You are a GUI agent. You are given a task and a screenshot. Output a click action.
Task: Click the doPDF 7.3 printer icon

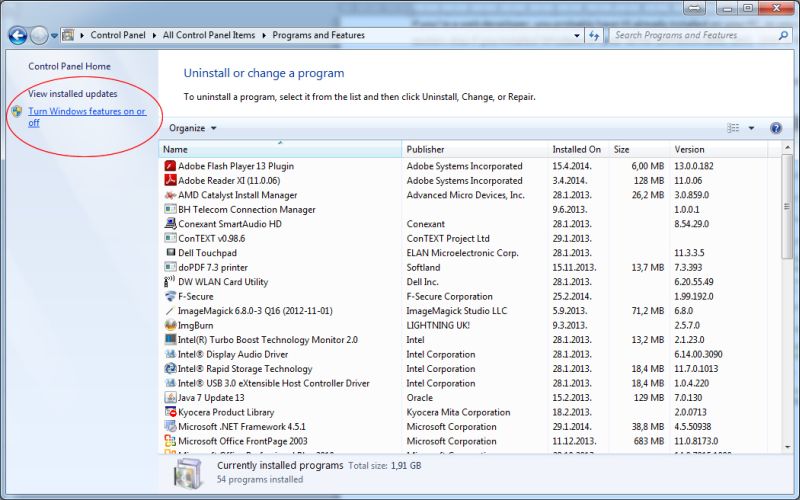[x=170, y=267]
